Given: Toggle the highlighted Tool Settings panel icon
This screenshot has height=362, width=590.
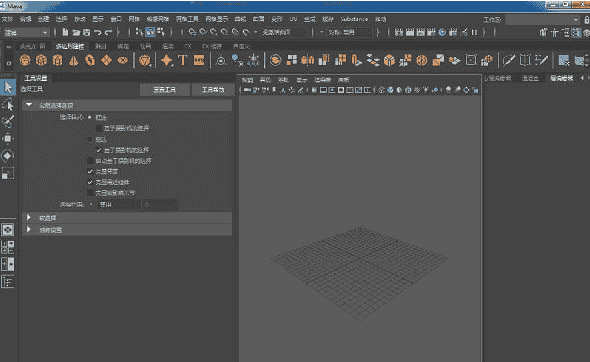Looking at the screenshot, I should click(576, 32).
